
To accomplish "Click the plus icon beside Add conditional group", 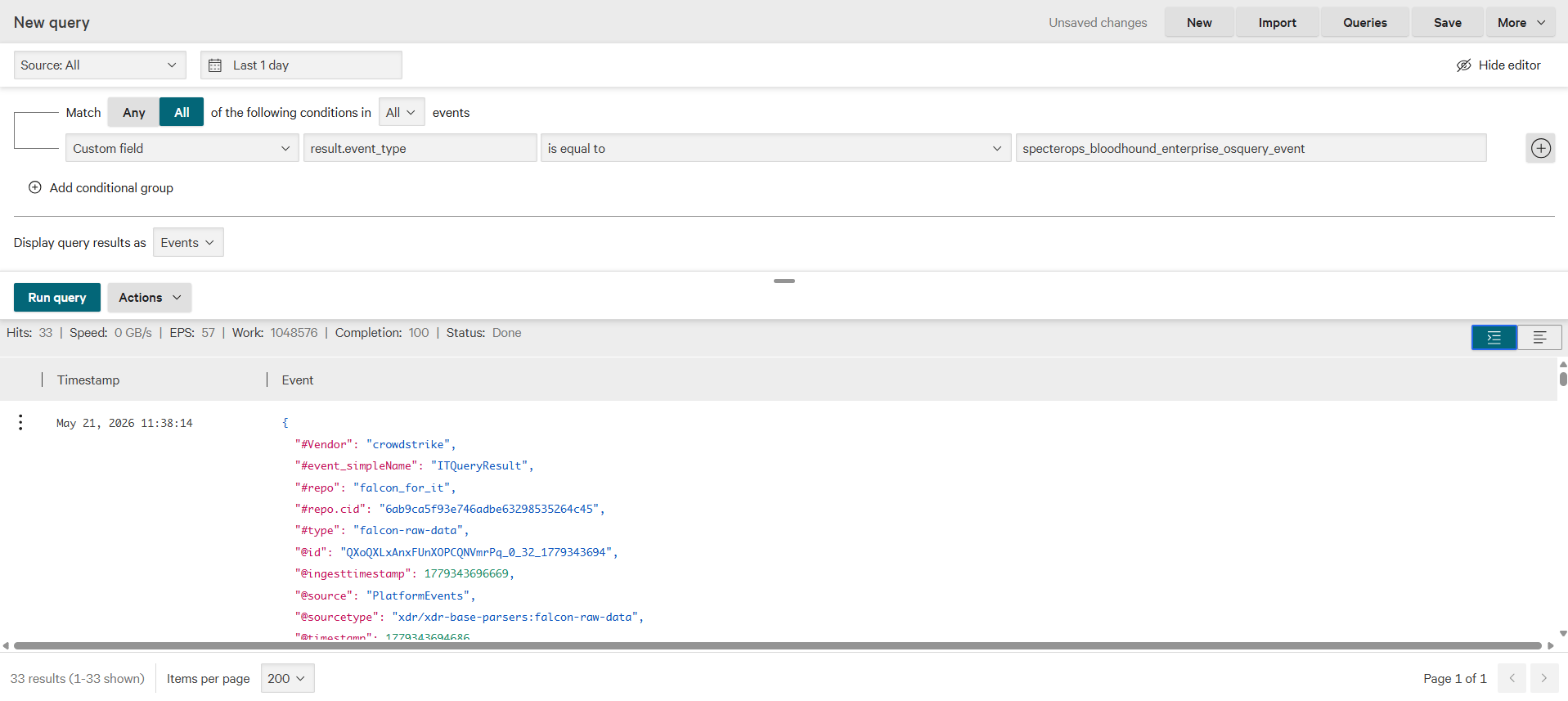I will click(35, 187).
